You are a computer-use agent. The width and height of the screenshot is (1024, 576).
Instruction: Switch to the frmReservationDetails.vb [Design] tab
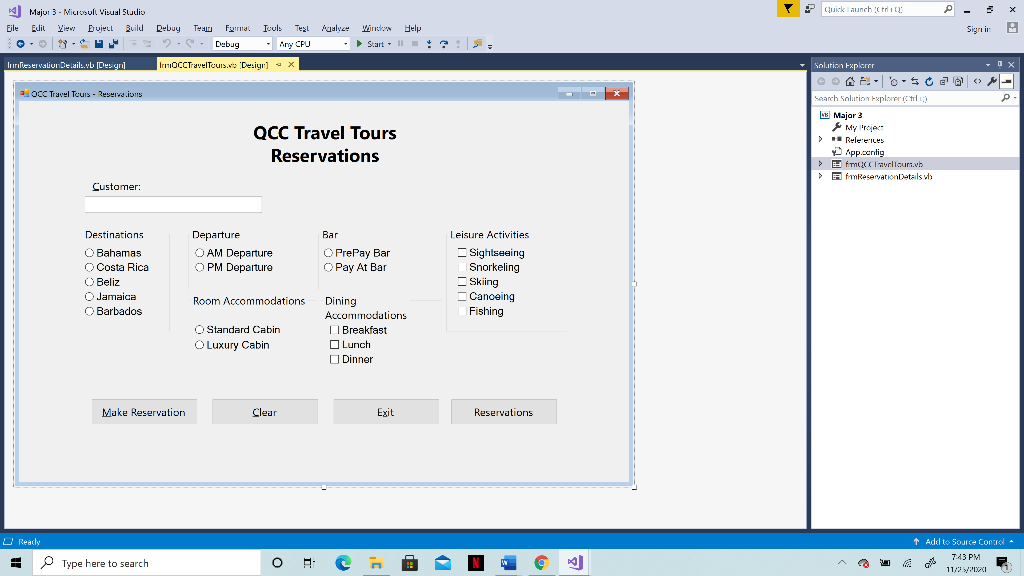click(66, 65)
